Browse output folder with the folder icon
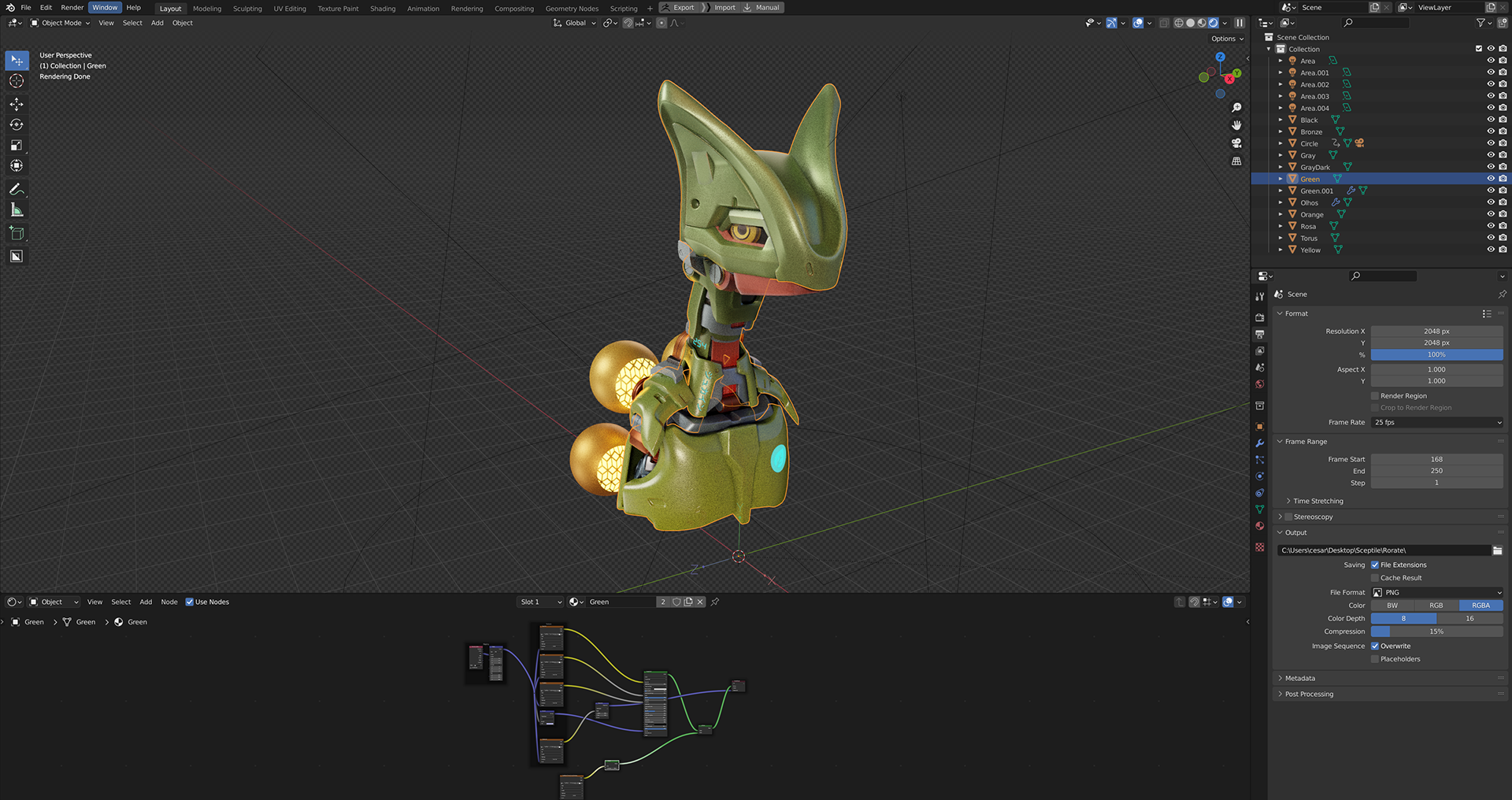 (1498, 550)
